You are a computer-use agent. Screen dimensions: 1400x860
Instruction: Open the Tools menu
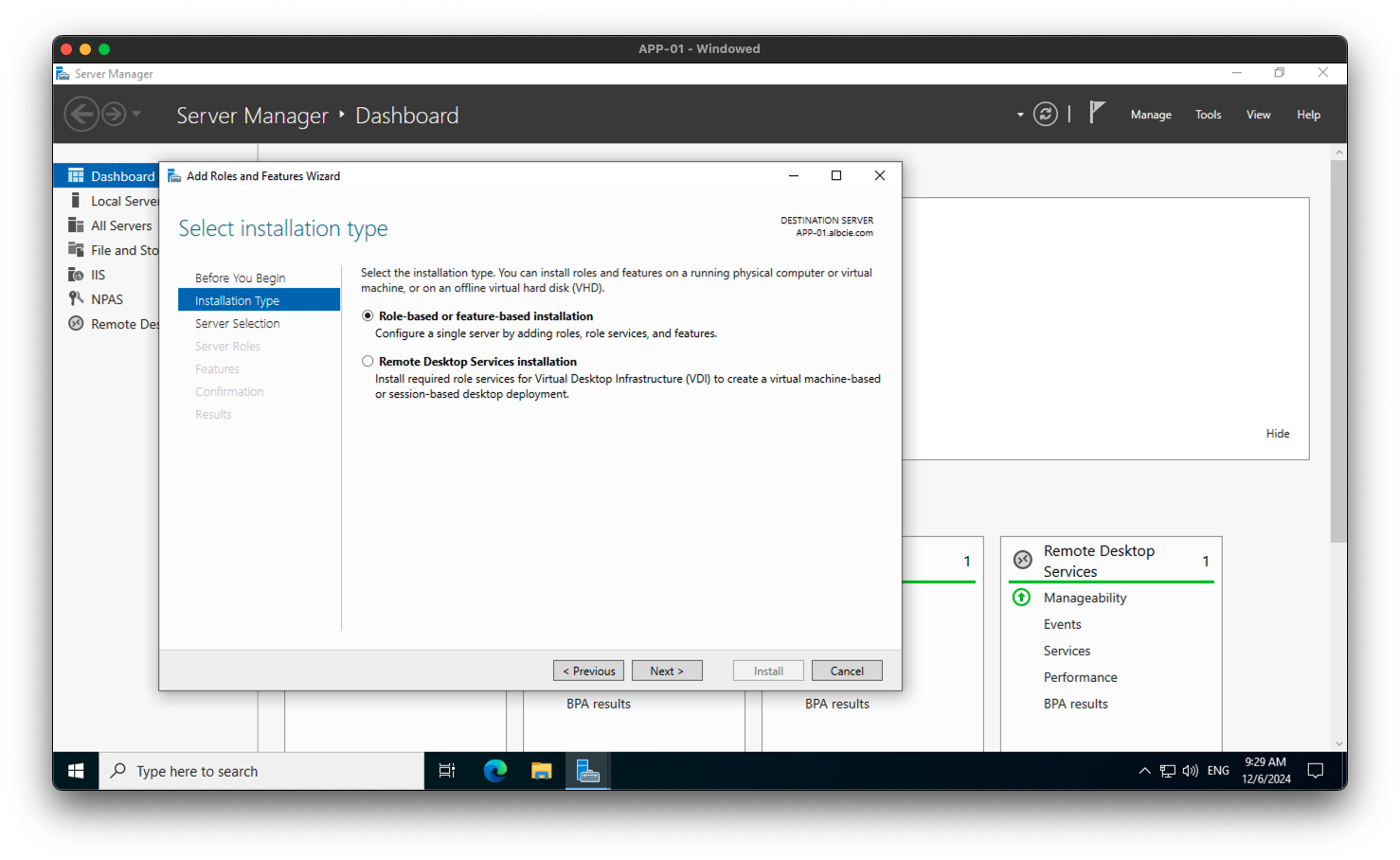1208,114
